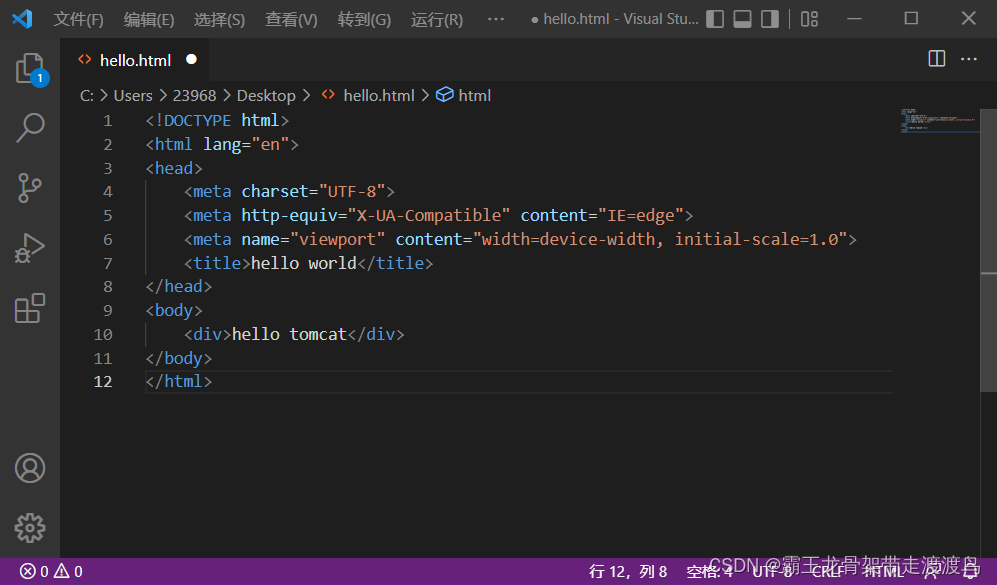Open the Manage gear menu
997x585 pixels.
click(30, 528)
